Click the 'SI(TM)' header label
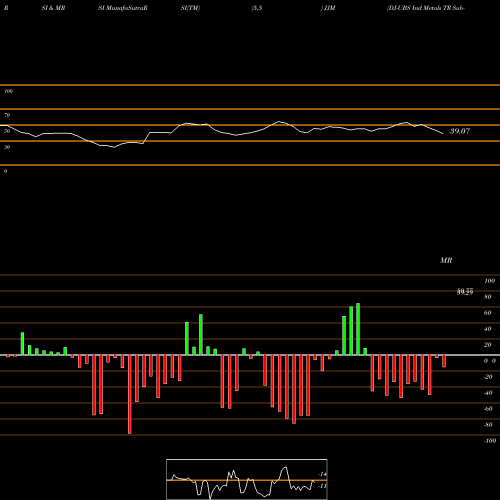The width and height of the screenshot is (500, 500). 190,8
